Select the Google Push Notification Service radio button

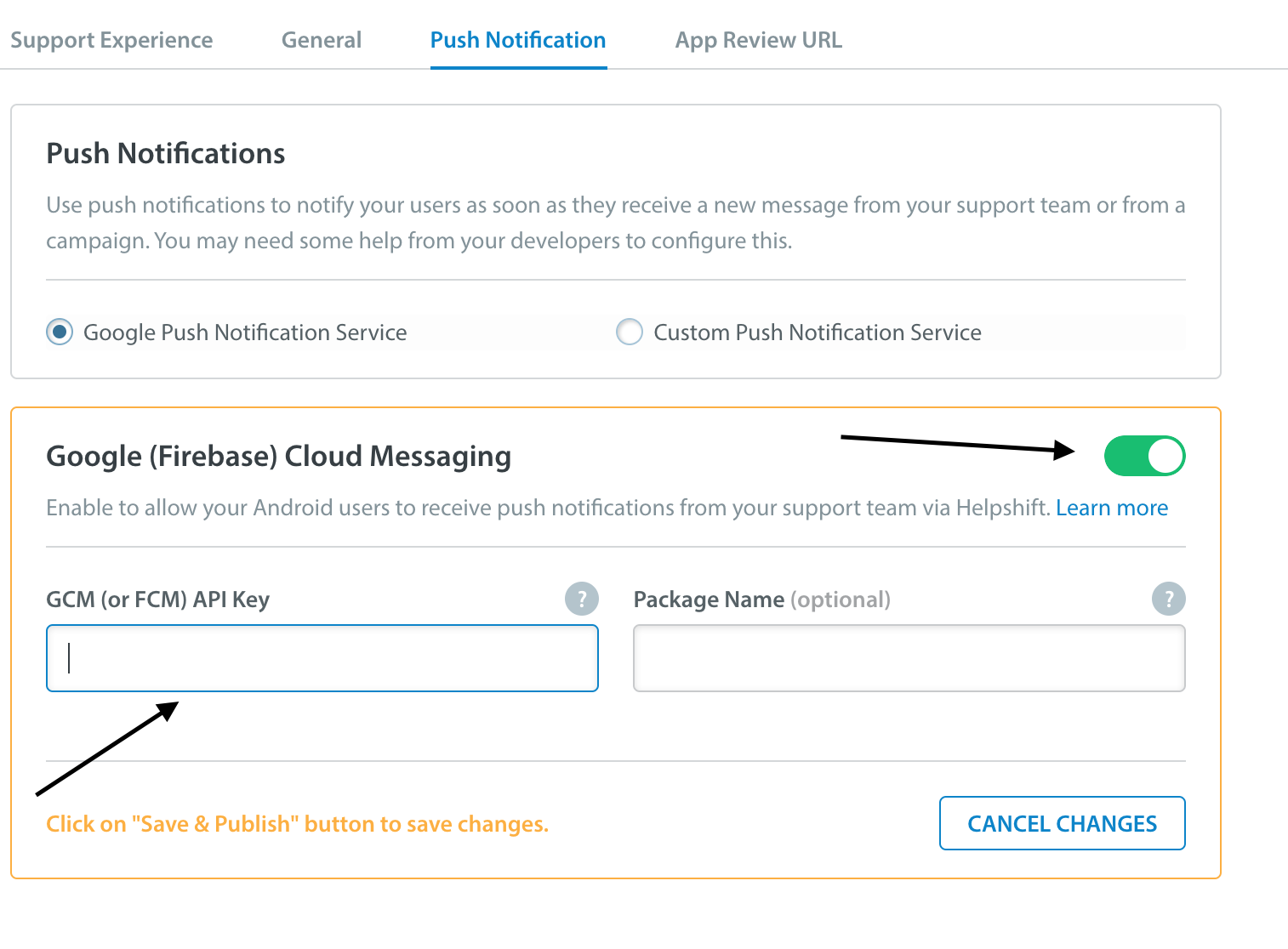coord(60,332)
